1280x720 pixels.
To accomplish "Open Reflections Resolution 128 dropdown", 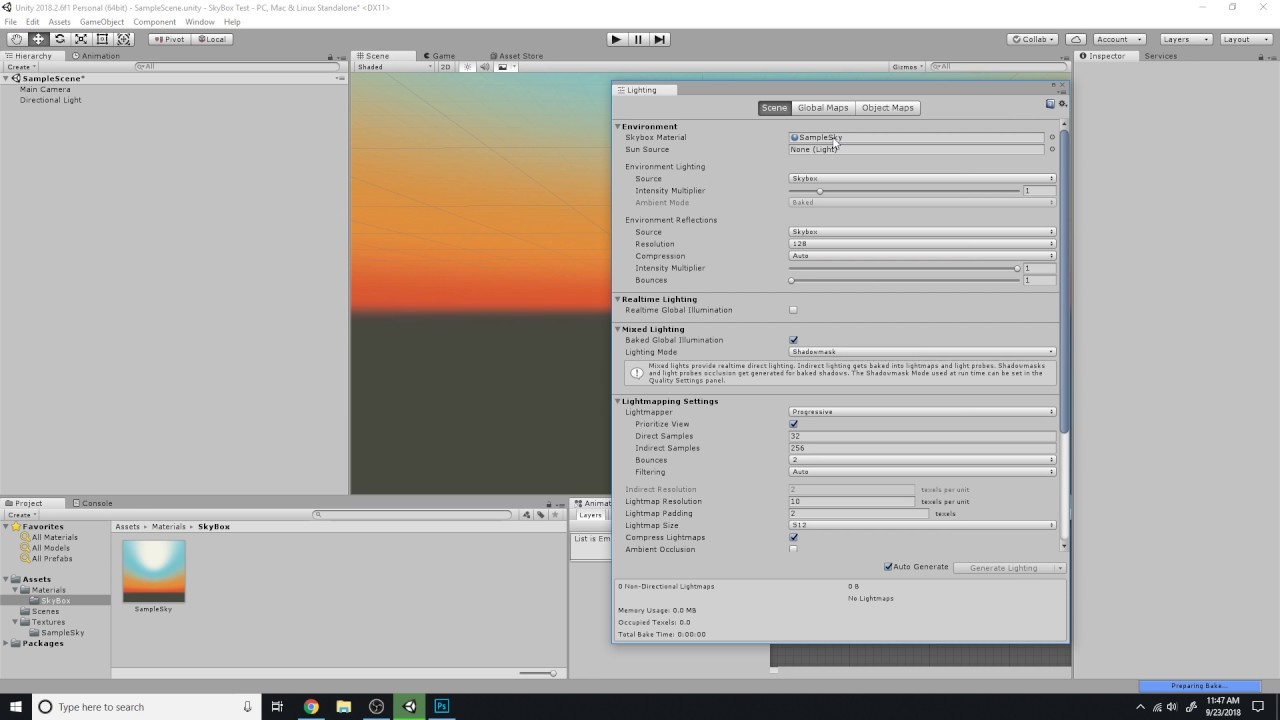I will tap(922, 244).
